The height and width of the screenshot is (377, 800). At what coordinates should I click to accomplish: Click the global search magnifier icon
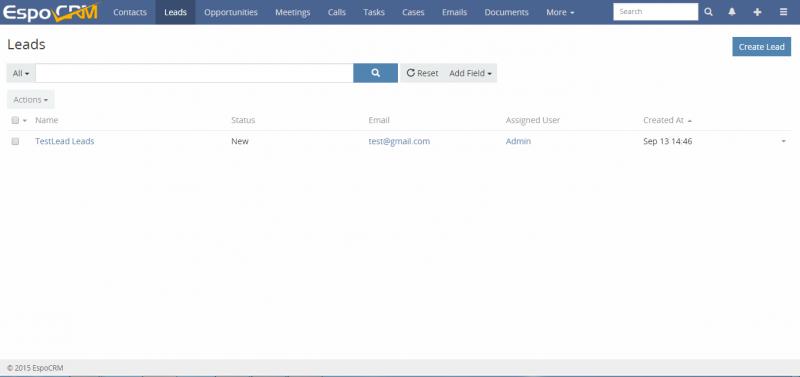[709, 12]
